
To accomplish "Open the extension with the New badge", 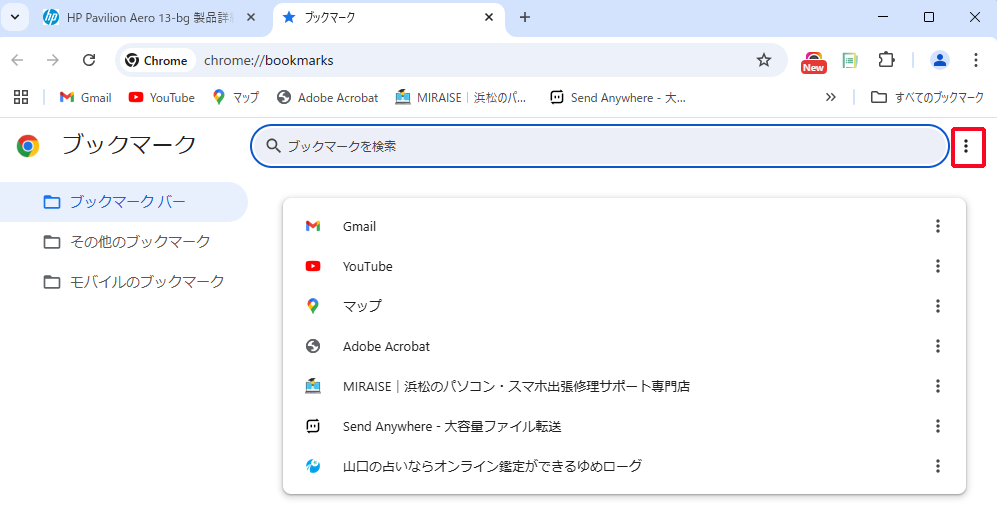I will click(813, 62).
